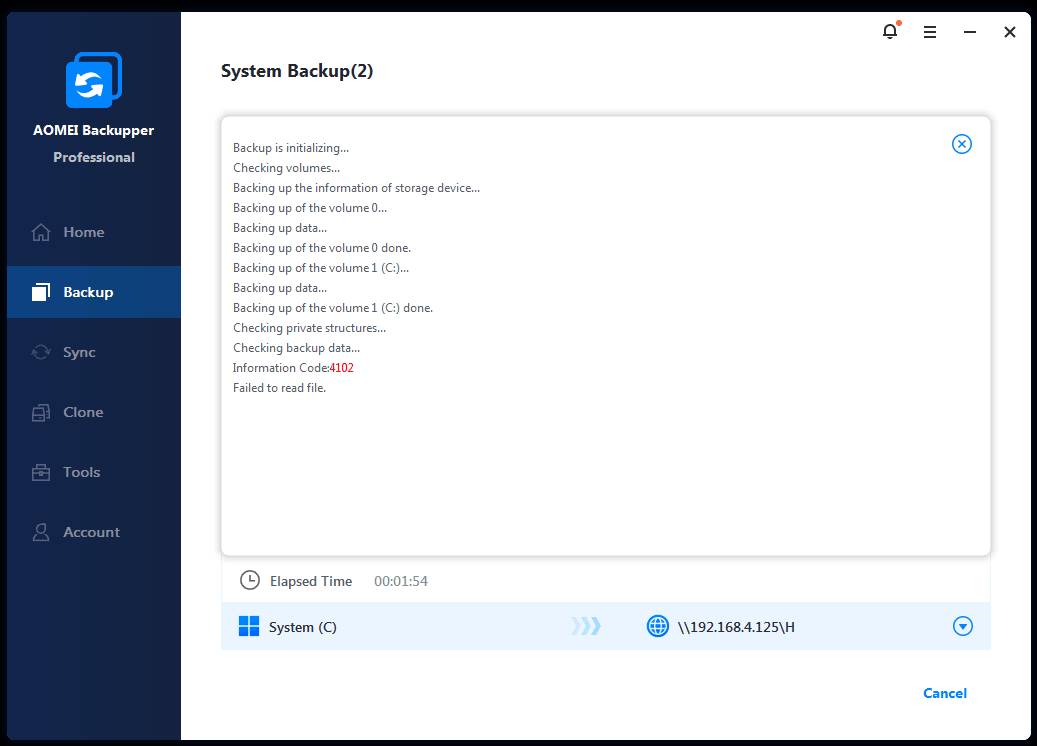Cancel the system backup operation
The height and width of the screenshot is (746, 1037).
click(944, 693)
